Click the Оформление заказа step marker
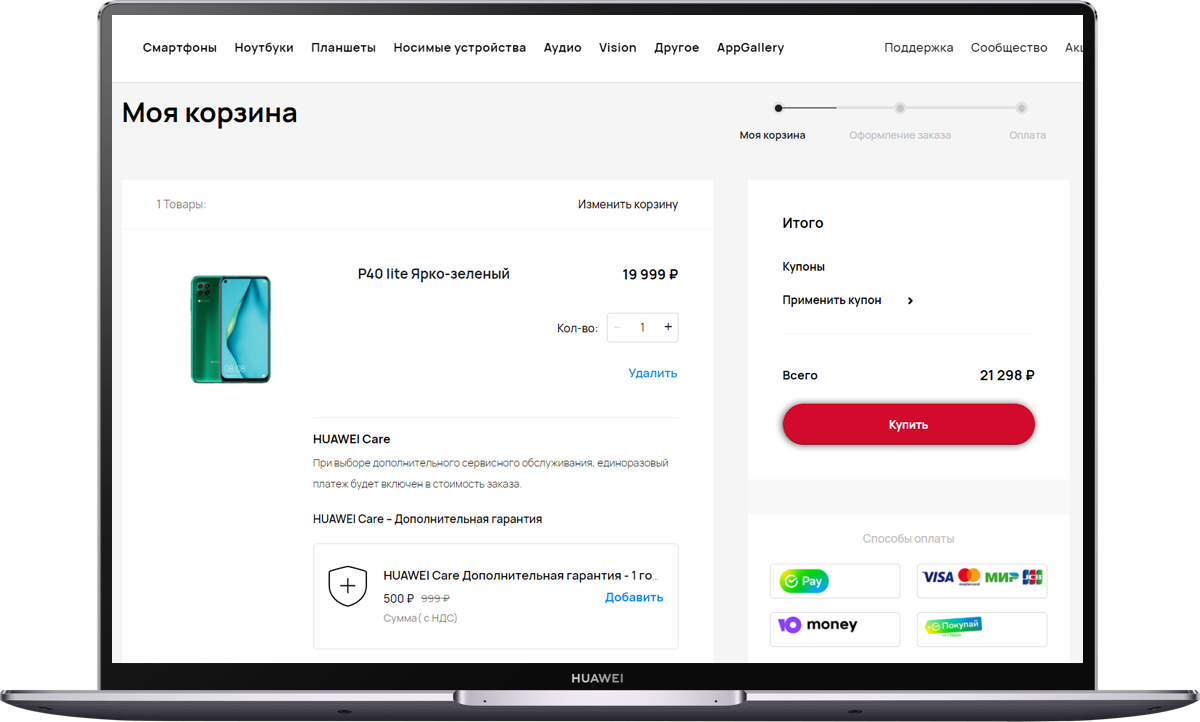Screen dimensions: 1200x722 [x=900, y=108]
